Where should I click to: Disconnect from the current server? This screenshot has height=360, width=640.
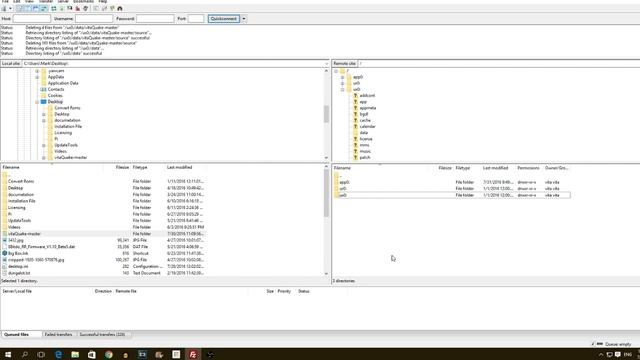pyautogui.click(x=78, y=8)
